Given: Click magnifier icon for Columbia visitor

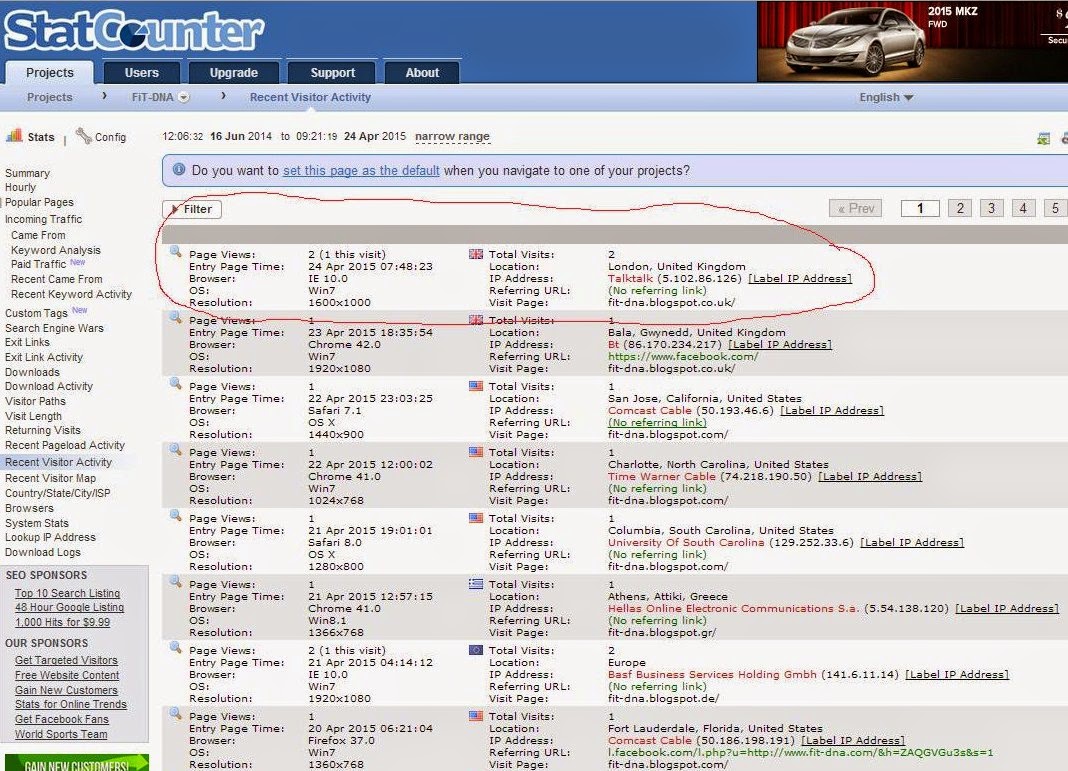Looking at the screenshot, I should coord(176,516).
